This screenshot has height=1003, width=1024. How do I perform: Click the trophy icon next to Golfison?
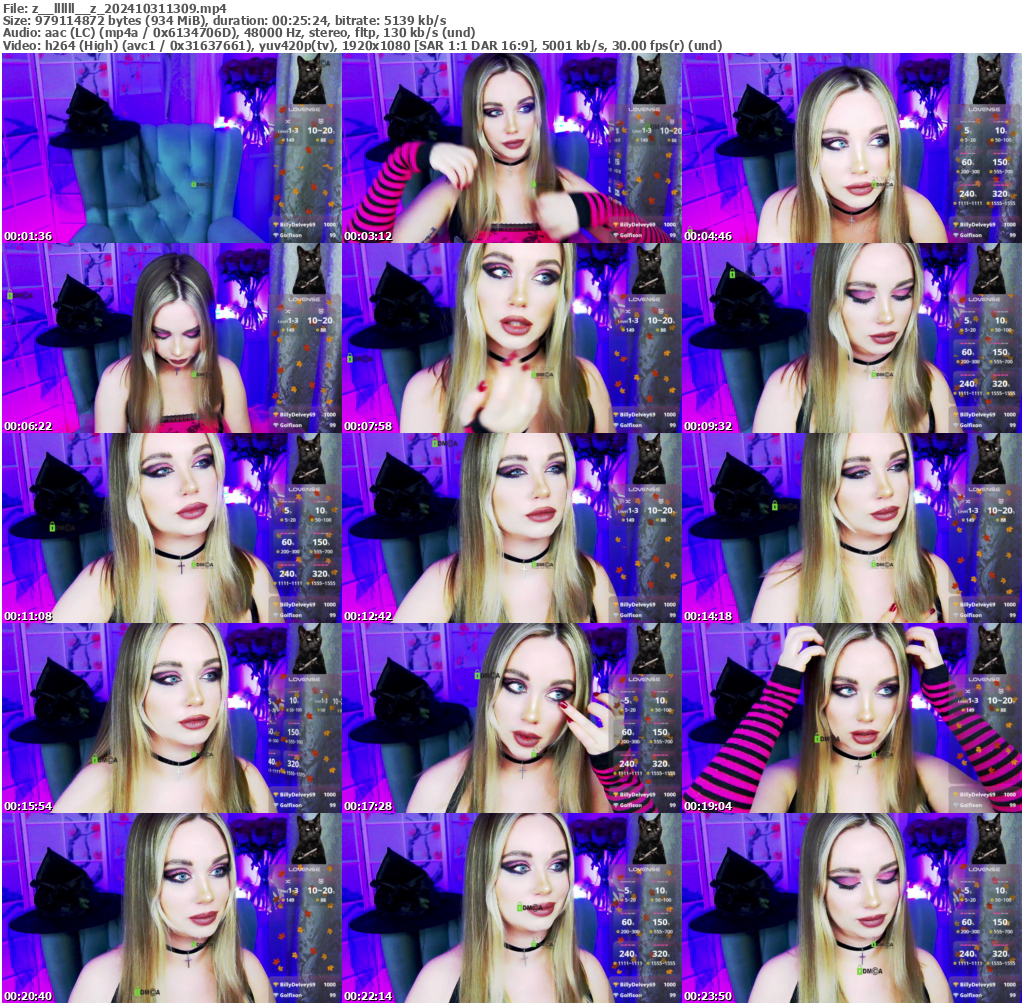pos(276,233)
